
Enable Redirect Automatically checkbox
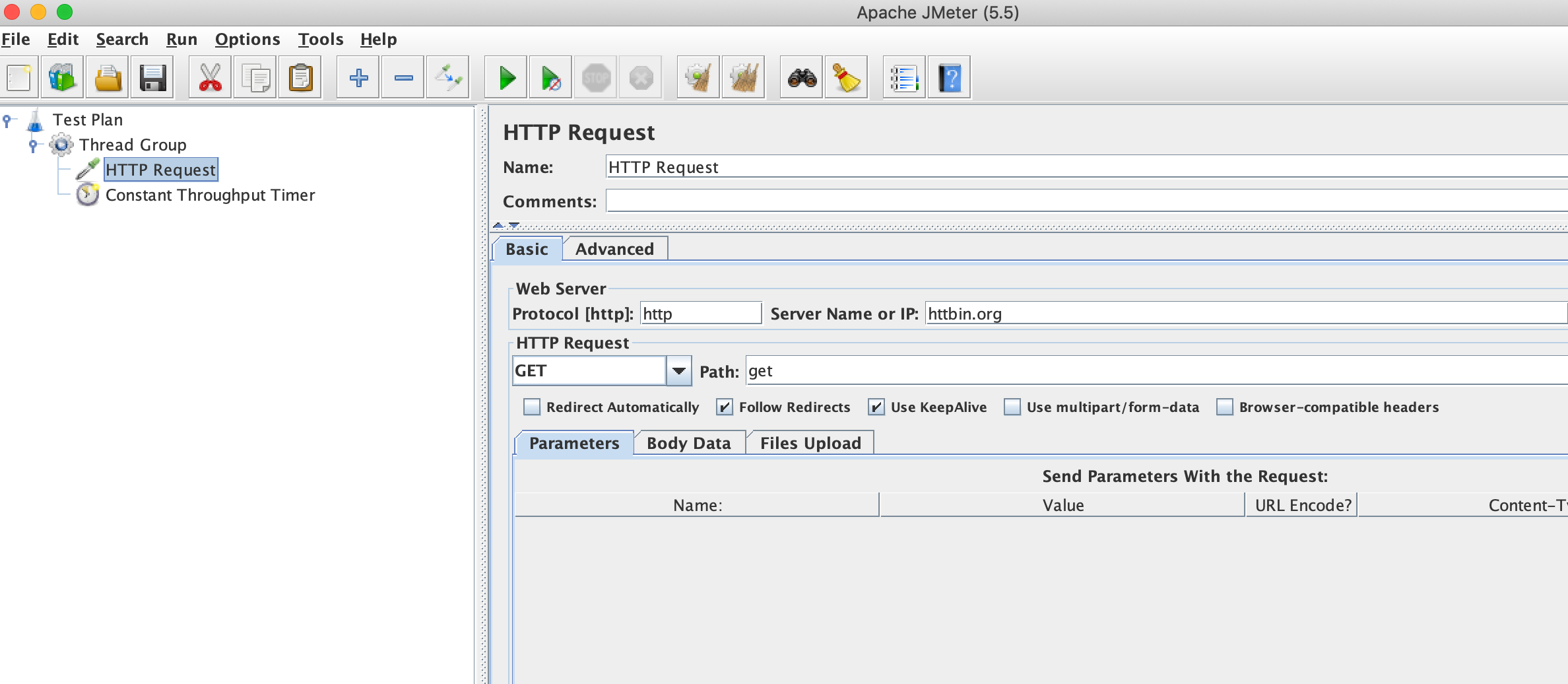(x=532, y=407)
